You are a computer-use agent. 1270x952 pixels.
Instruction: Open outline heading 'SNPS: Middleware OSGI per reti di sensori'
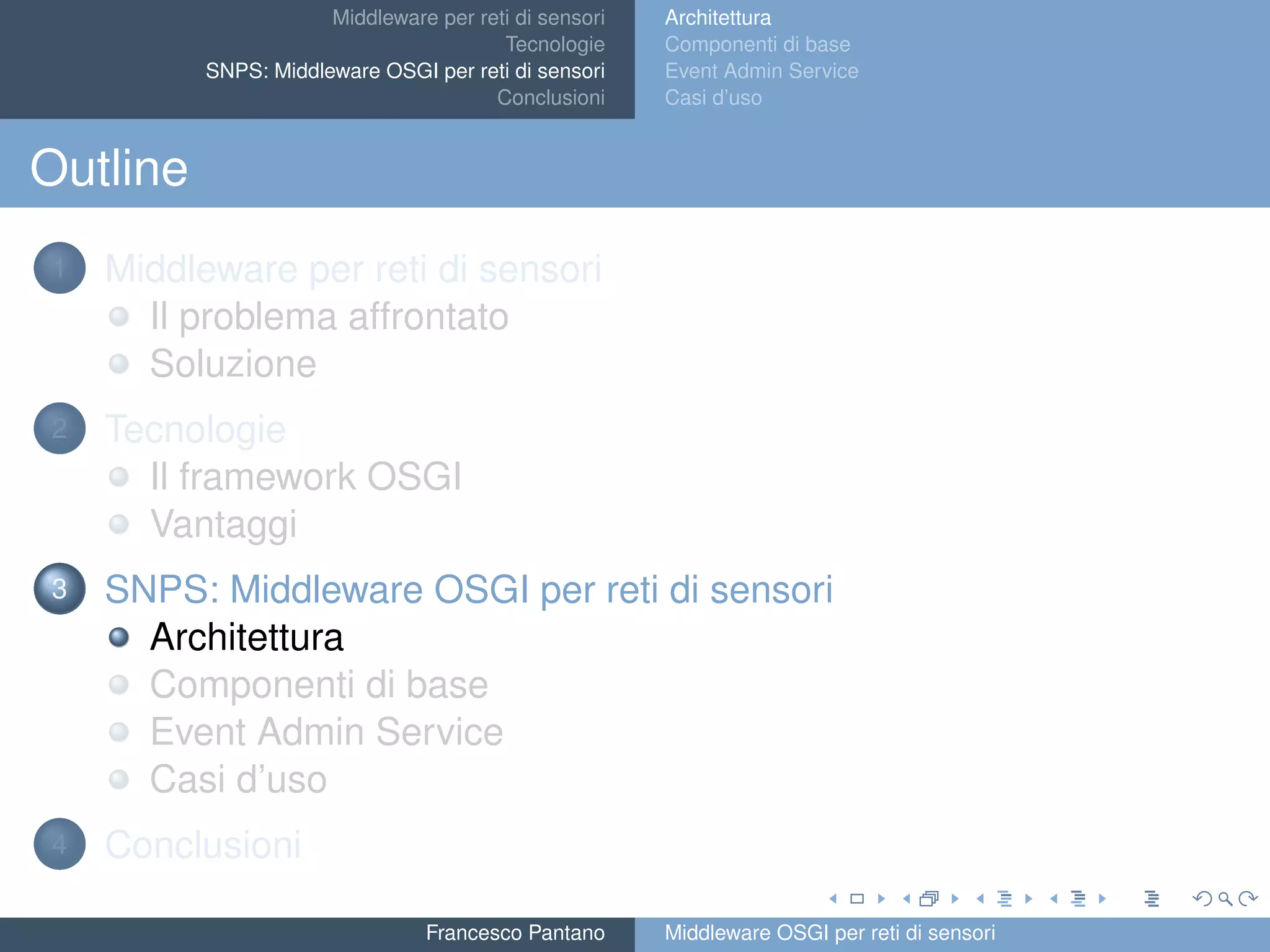pyautogui.click(x=469, y=589)
